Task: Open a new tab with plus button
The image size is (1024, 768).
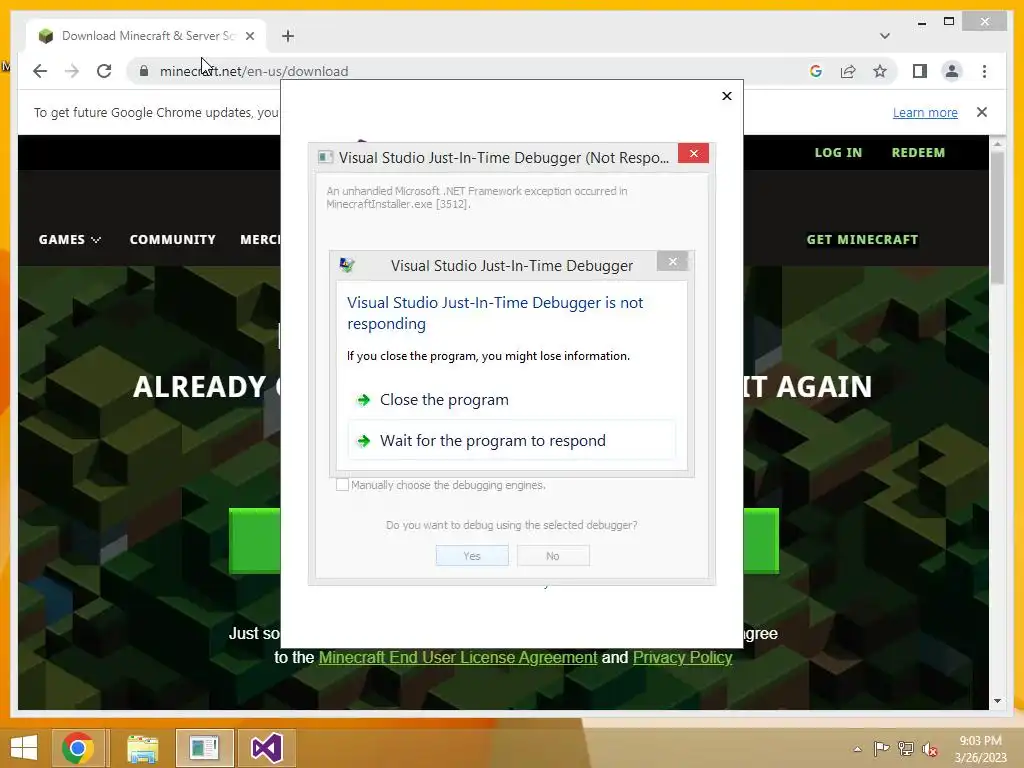Action: tap(288, 36)
